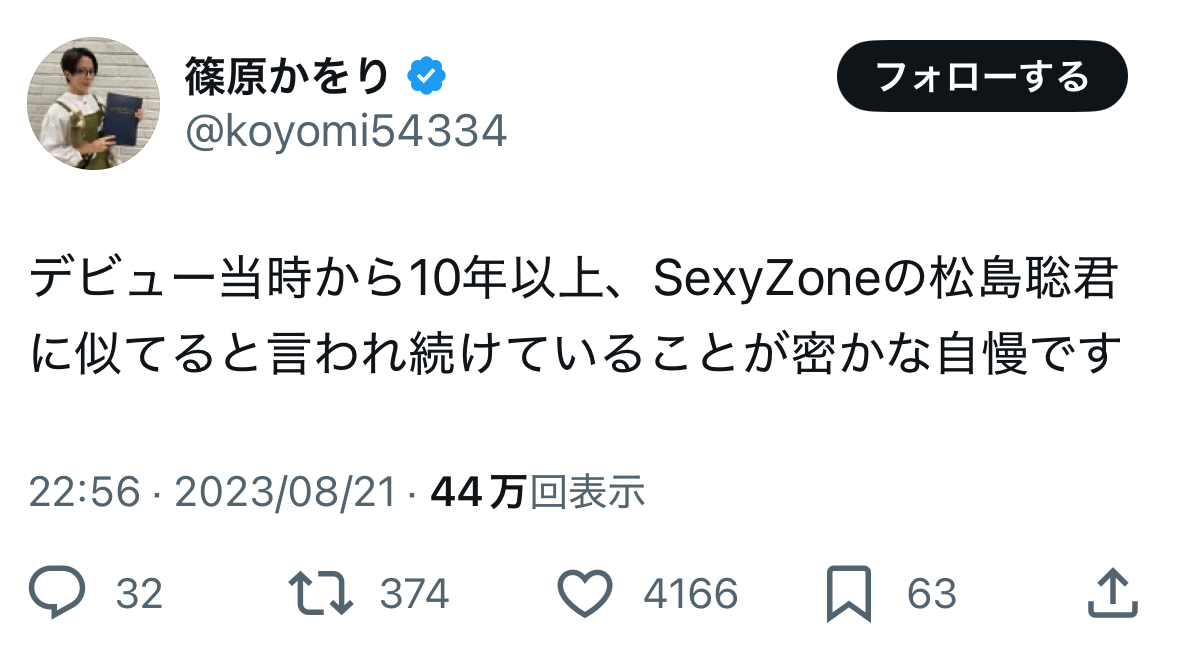This screenshot has height=669, width=1179.
Task: Retweet this post via the repost icon
Action: 321,593
